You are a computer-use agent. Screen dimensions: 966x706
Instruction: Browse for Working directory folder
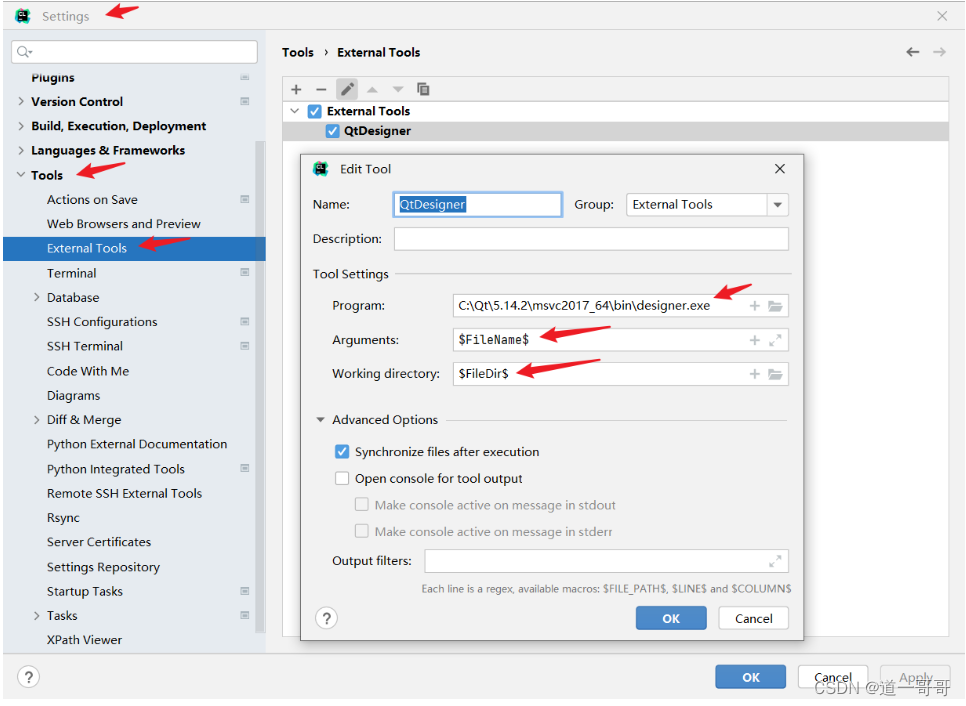point(775,374)
